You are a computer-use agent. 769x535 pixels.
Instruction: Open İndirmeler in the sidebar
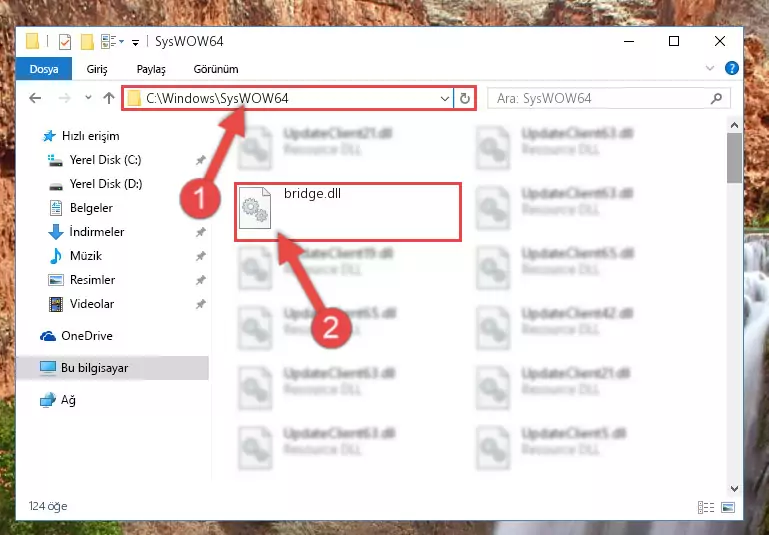coord(97,232)
